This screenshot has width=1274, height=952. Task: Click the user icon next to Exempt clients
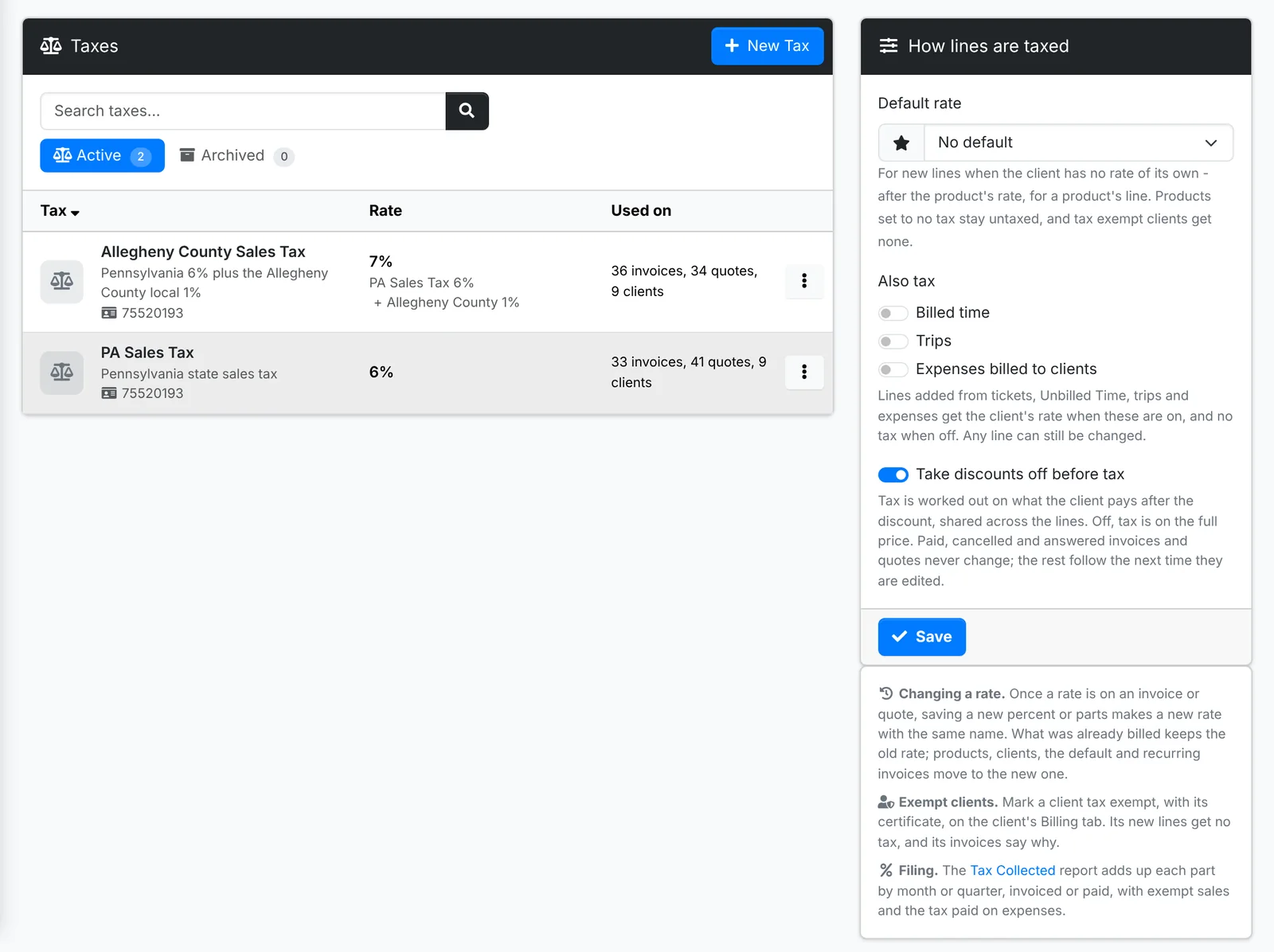coord(886,802)
